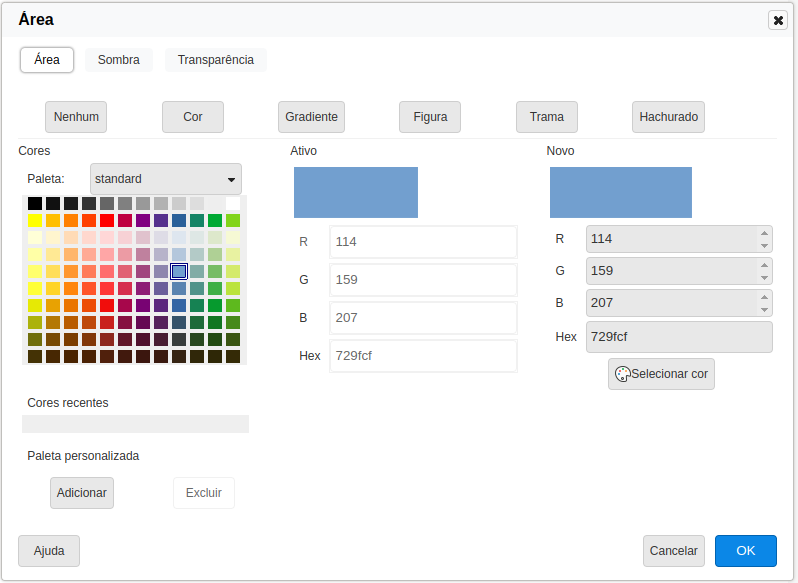
Task: Click the Novo Hex input field
Action: tap(678, 337)
